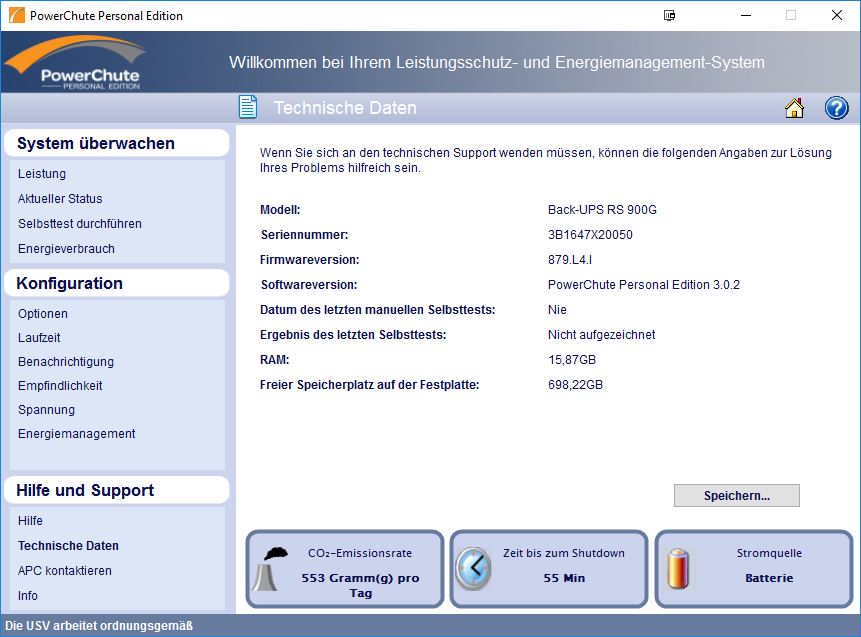Click the Technische Daten document icon

[248, 107]
